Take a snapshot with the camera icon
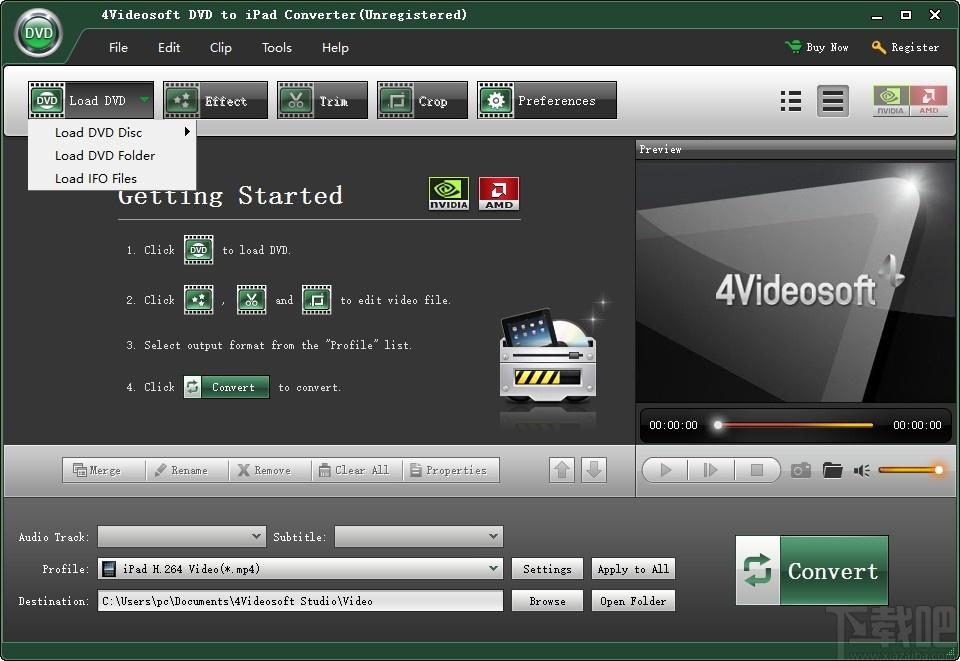The image size is (960, 661). [x=800, y=470]
